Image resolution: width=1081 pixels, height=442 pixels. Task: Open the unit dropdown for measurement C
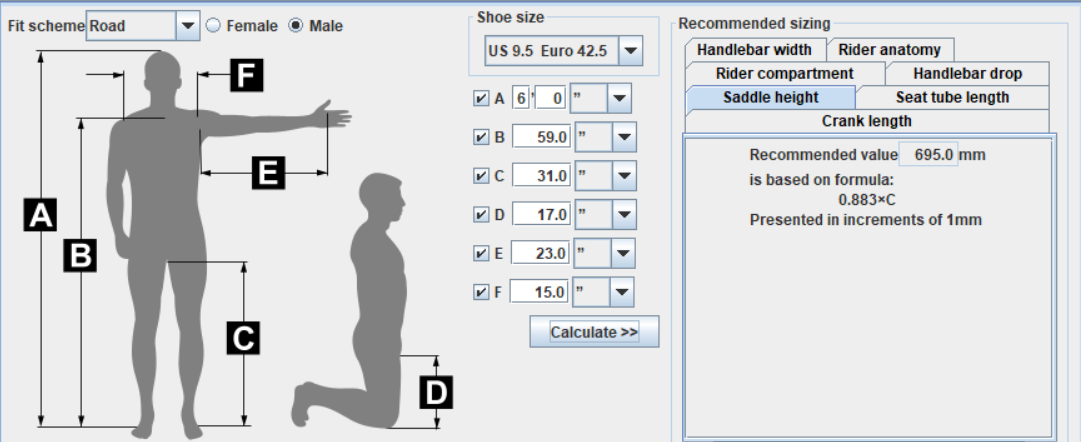[624, 176]
